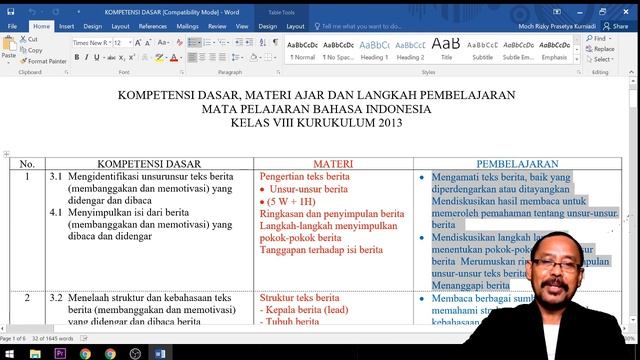This screenshot has height=360, width=640.
Task: Open File Explorer from the taskbar
Action: point(35,353)
